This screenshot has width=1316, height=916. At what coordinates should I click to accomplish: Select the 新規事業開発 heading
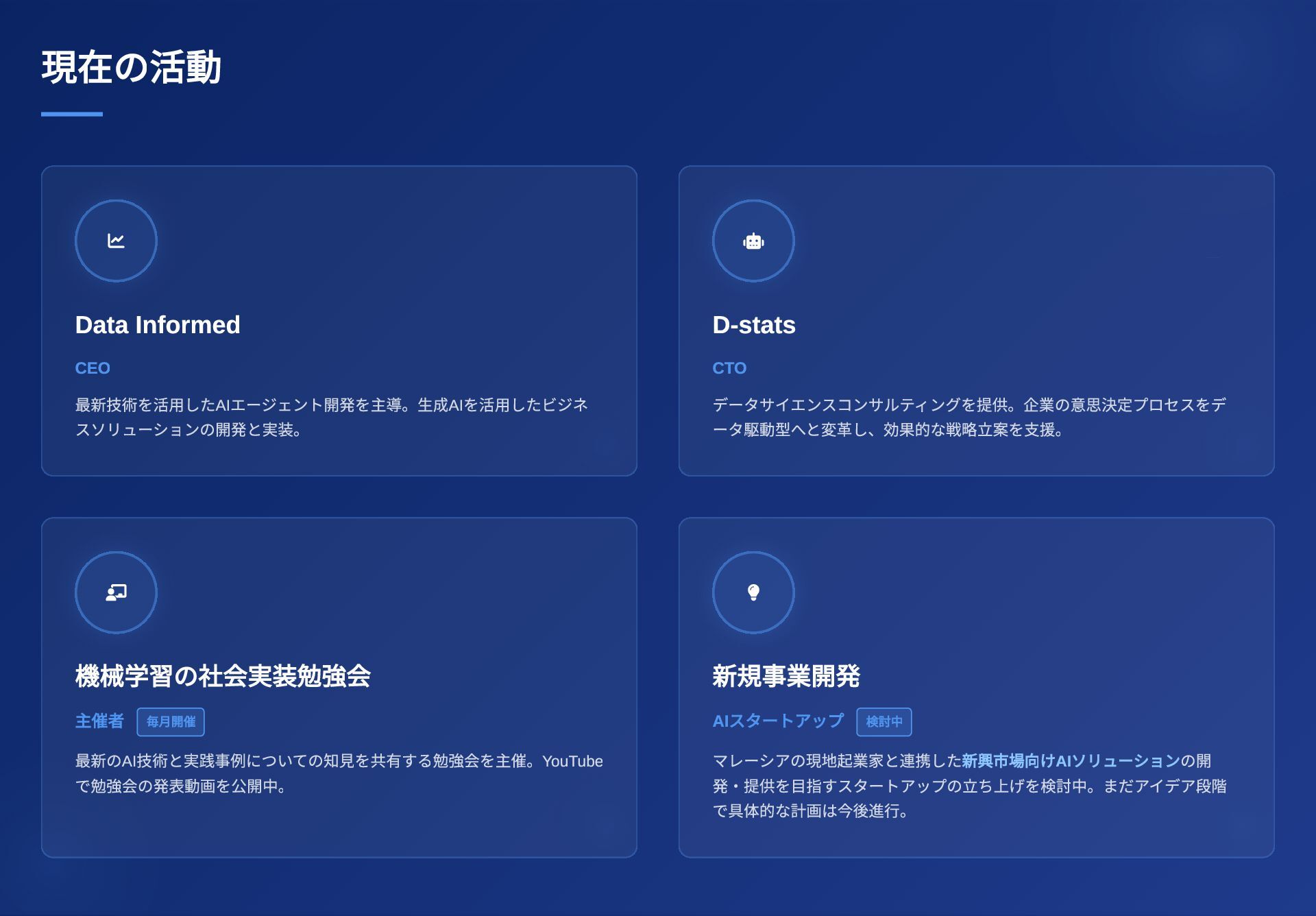786,676
